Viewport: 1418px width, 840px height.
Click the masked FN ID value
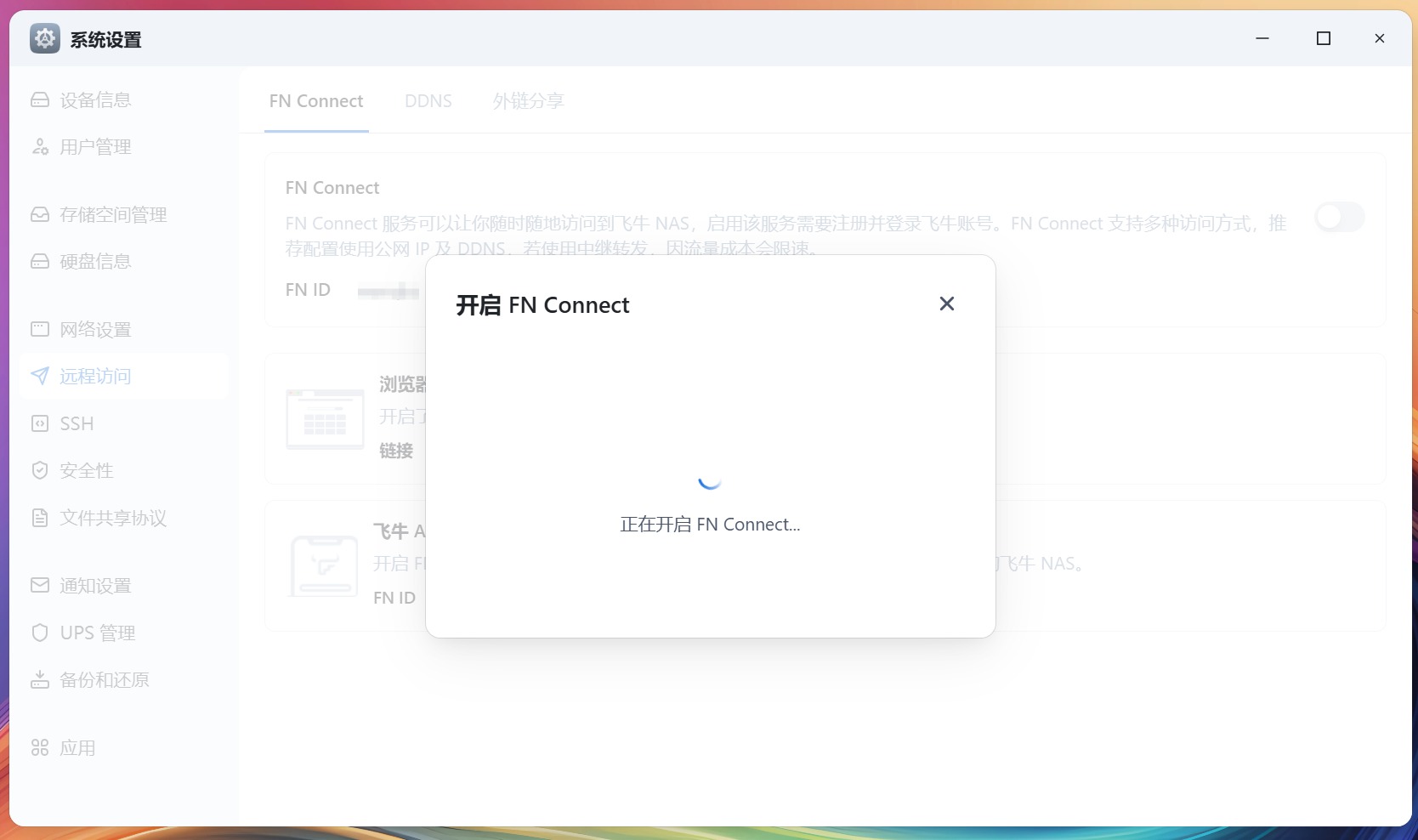pos(387,290)
